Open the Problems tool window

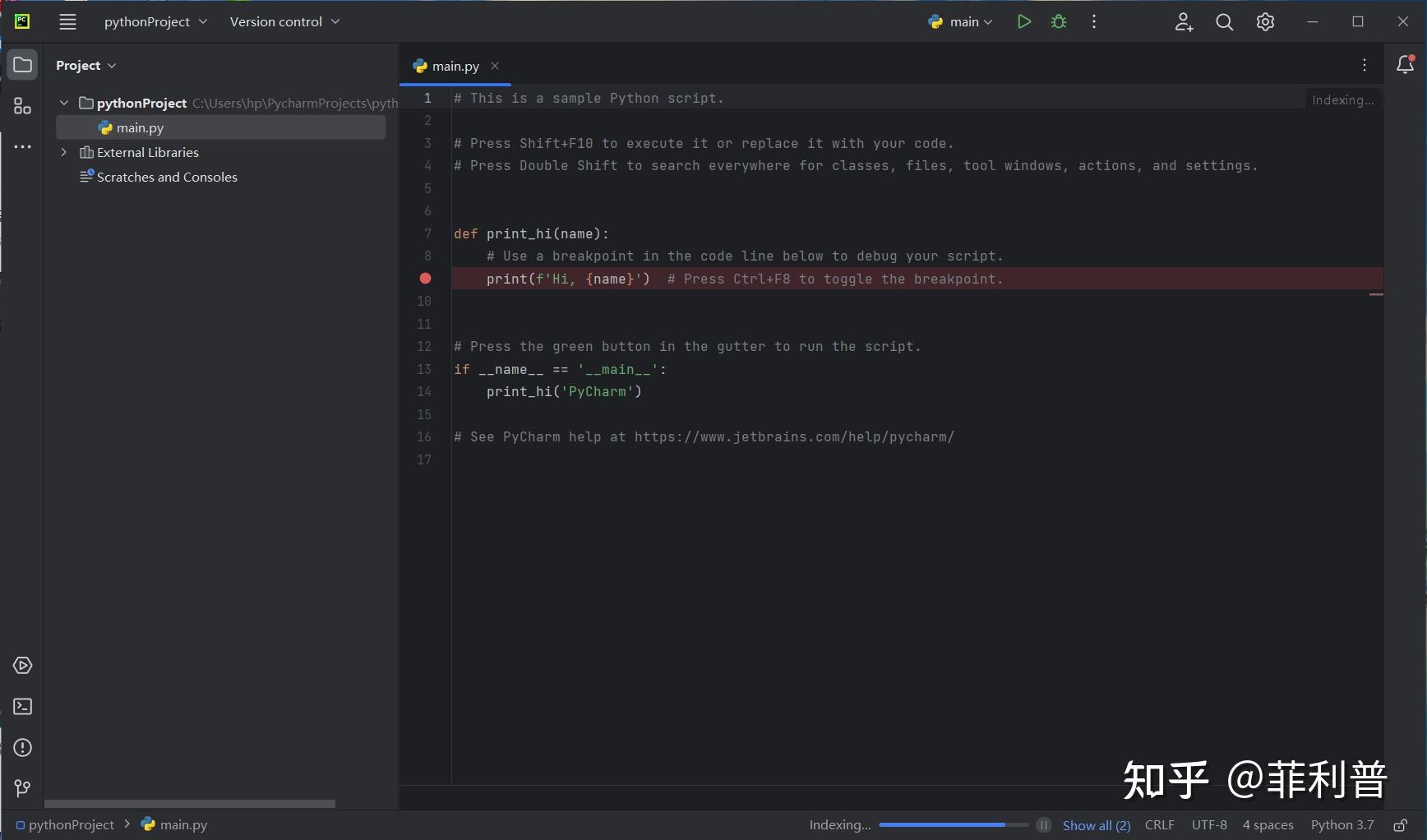tap(22, 748)
